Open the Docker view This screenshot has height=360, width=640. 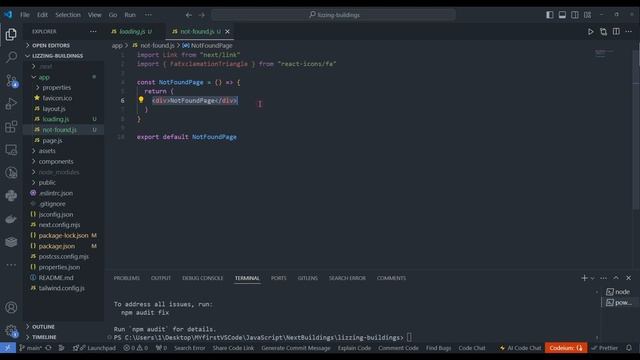(11, 219)
